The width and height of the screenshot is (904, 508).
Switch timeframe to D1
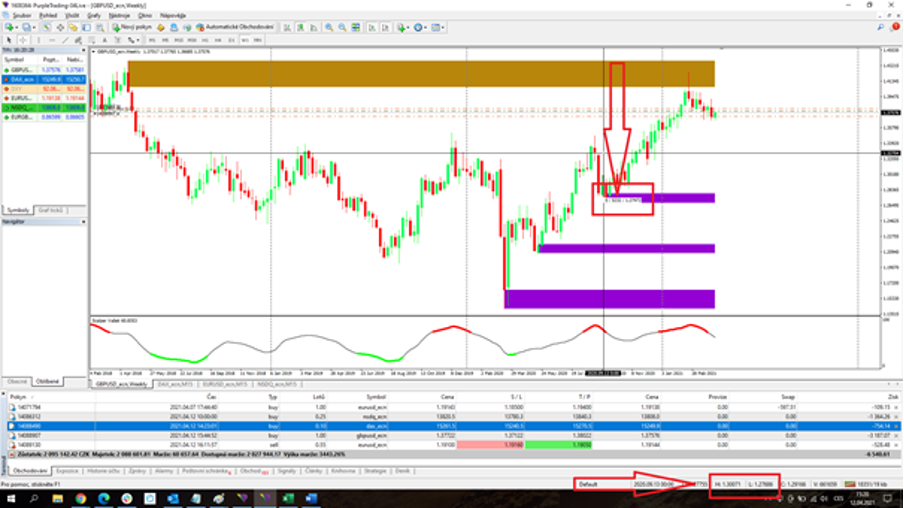tap(231, 40)
